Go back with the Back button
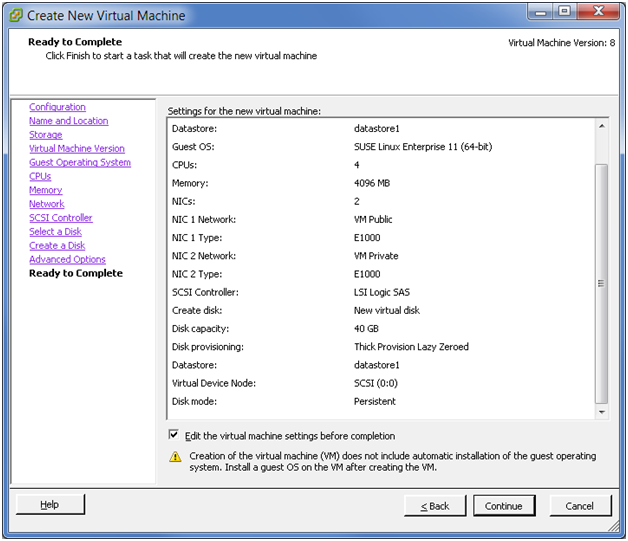Image resolution: width=628 pixels, height=541 pixels. click(x=435, y=506)
